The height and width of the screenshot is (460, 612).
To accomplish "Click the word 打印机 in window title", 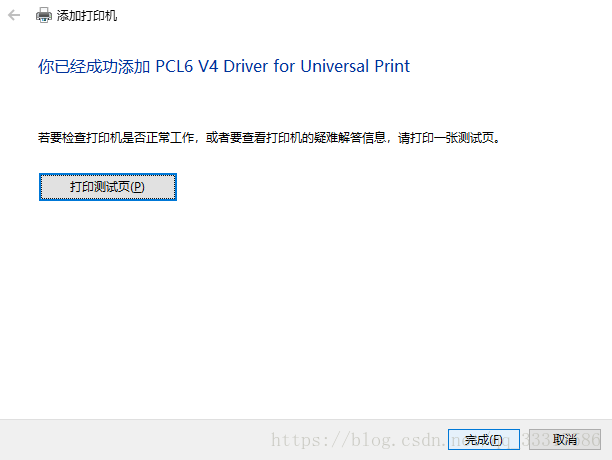I will [x=99, y=16].
